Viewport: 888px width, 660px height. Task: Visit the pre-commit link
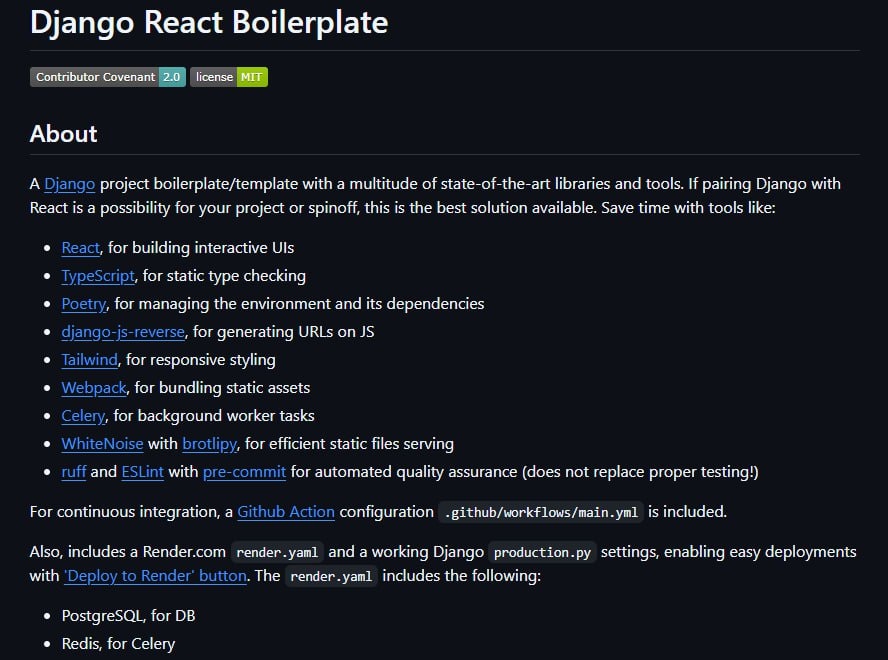pos(244,472)
